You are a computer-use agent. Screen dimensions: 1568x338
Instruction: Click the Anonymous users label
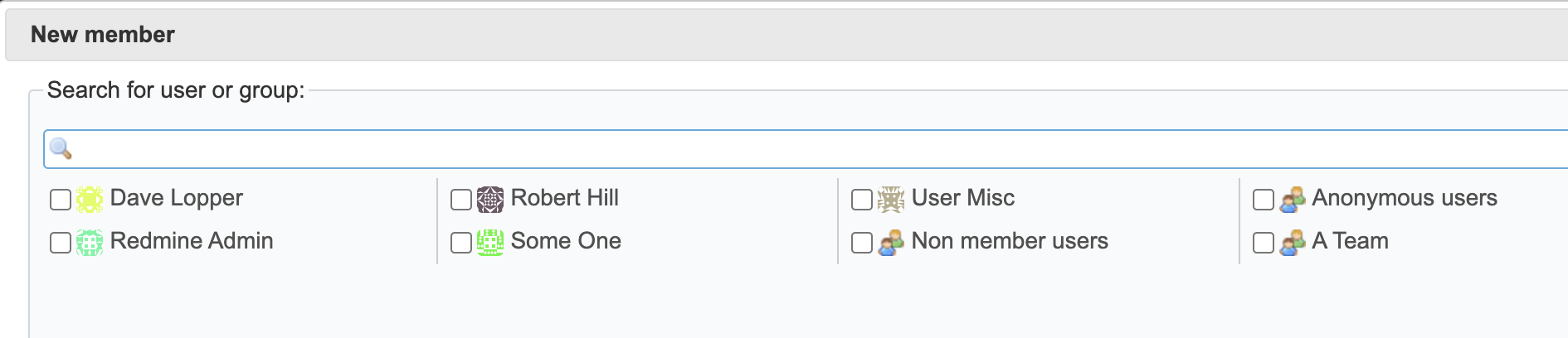[x=1405, y=198]
